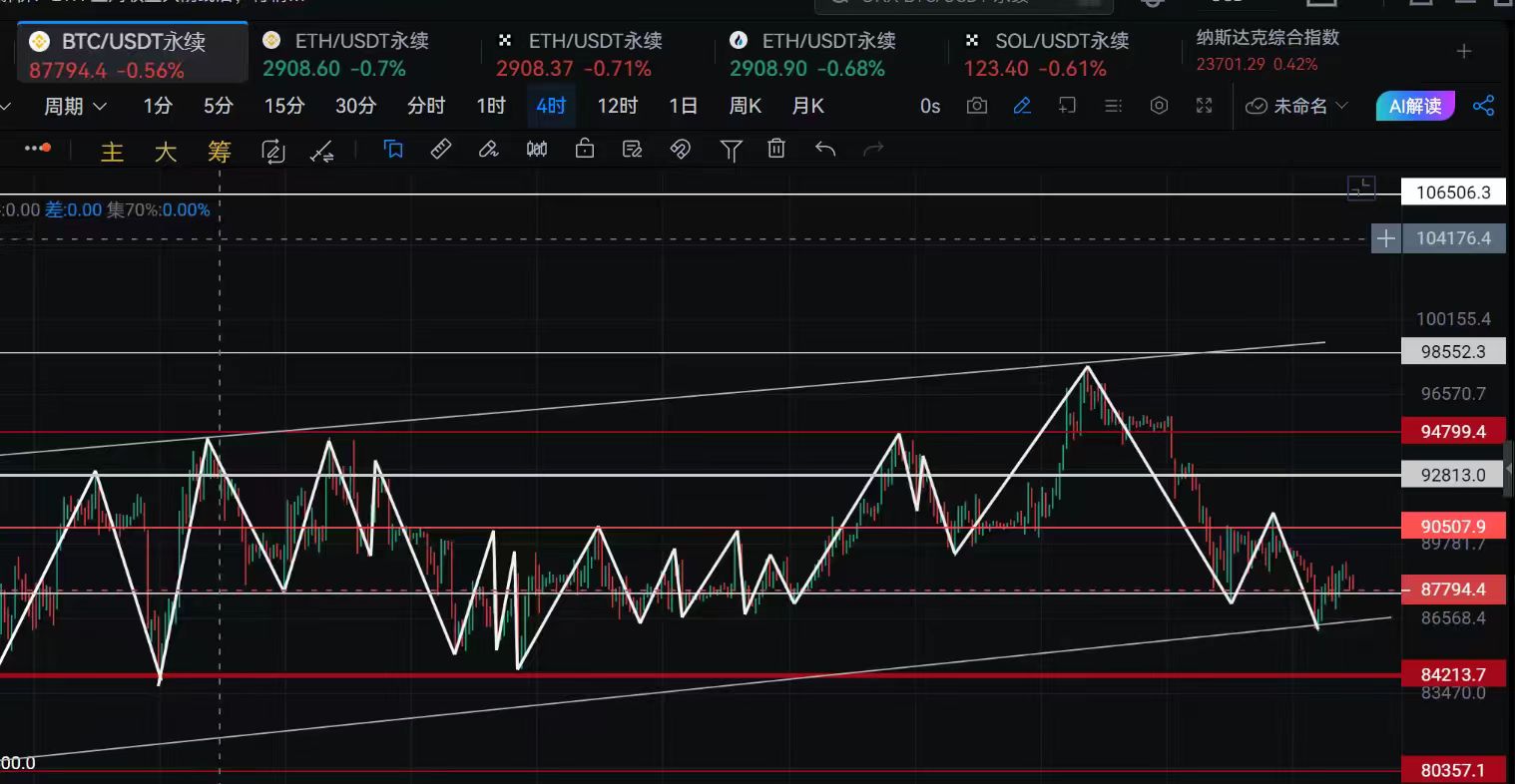Take a chart screenshot with camera icon

tap(977, 106)
